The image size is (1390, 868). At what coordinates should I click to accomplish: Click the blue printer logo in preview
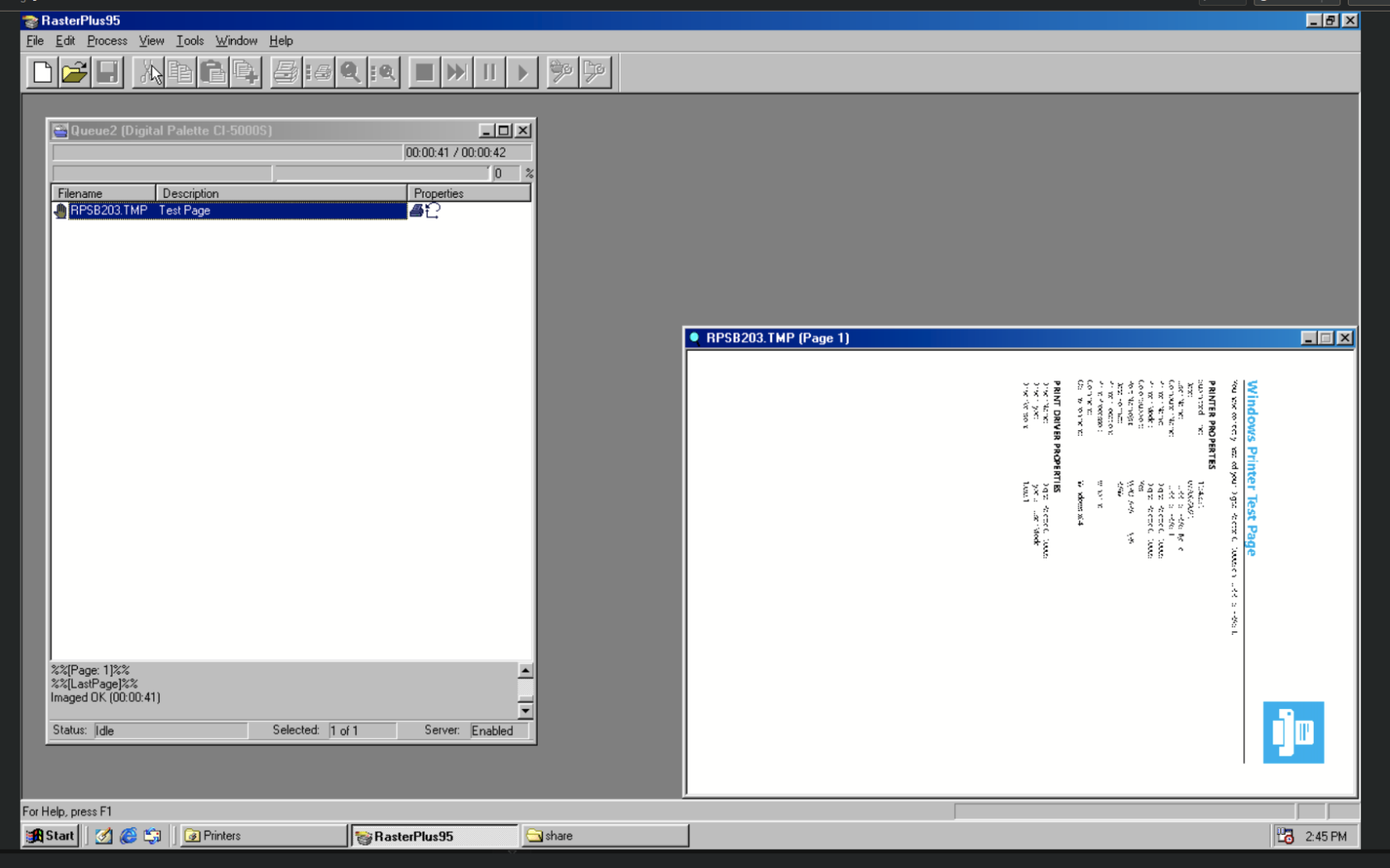click(1293, 732)
